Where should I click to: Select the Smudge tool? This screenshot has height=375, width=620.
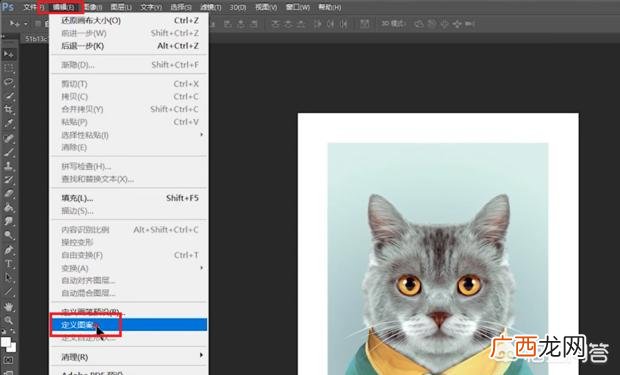coord(8,222)
